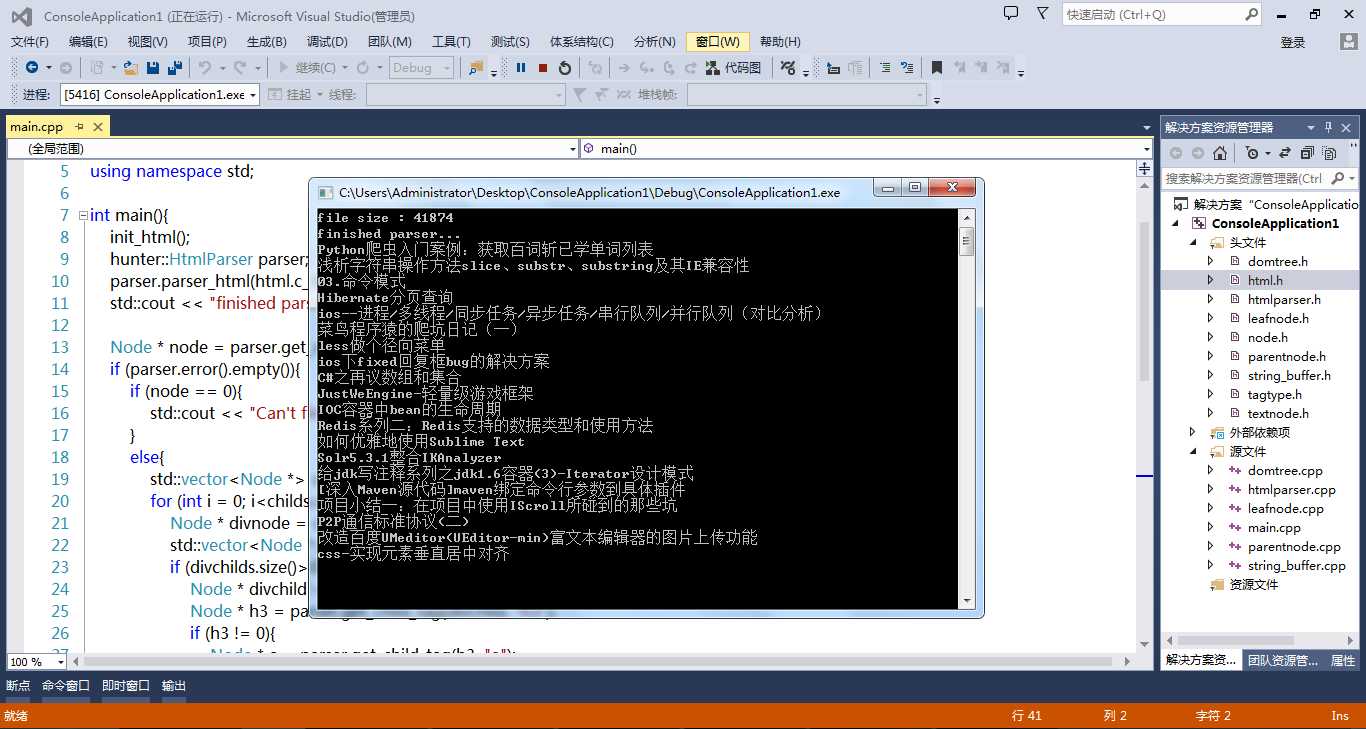
Task: Click the 搜索解决方案资源管理器 search field
Action: (1243, 178)
